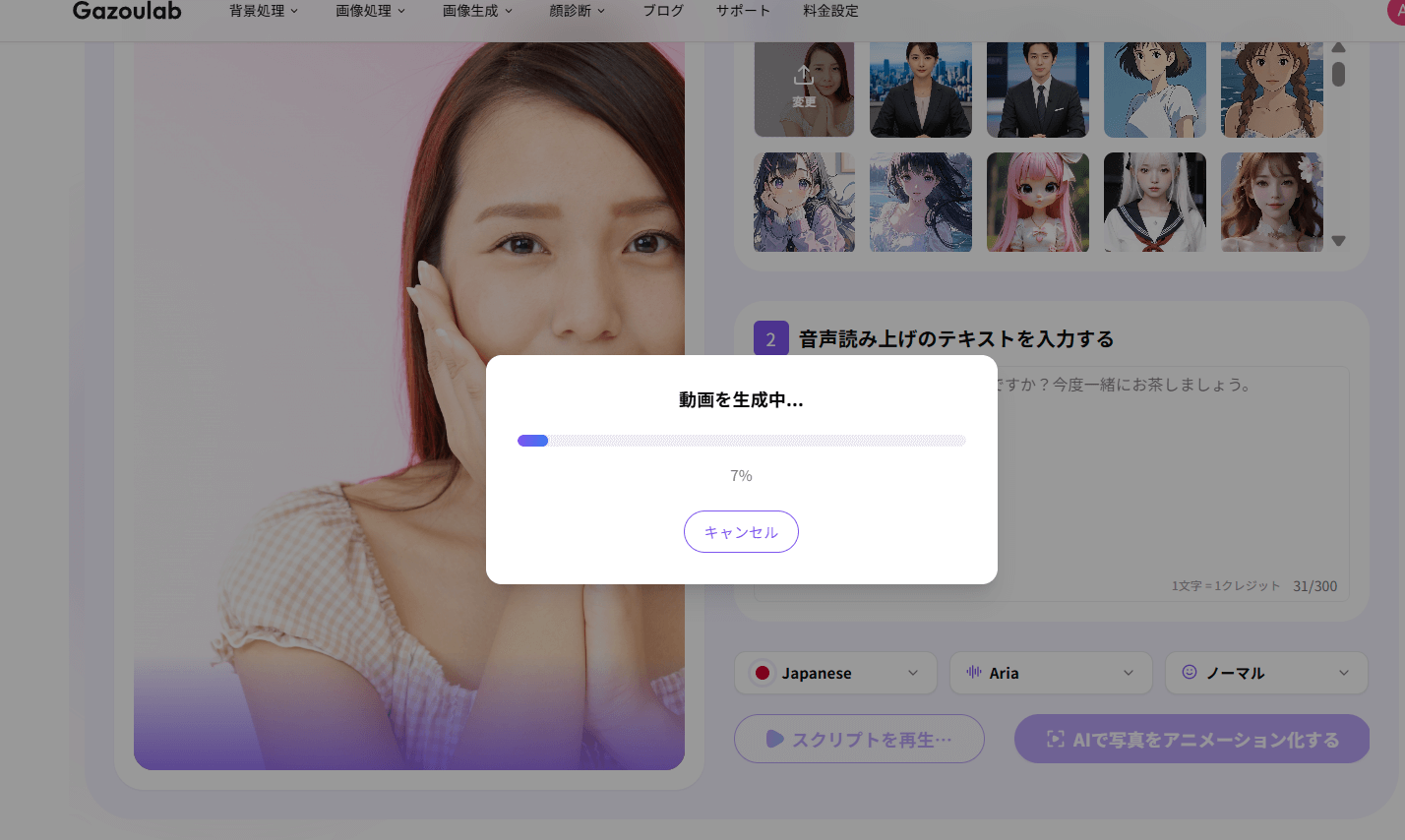Select the pink-haired anime avatar thumbnail
The image size is (1405, 840).
tap(1037, 202)
